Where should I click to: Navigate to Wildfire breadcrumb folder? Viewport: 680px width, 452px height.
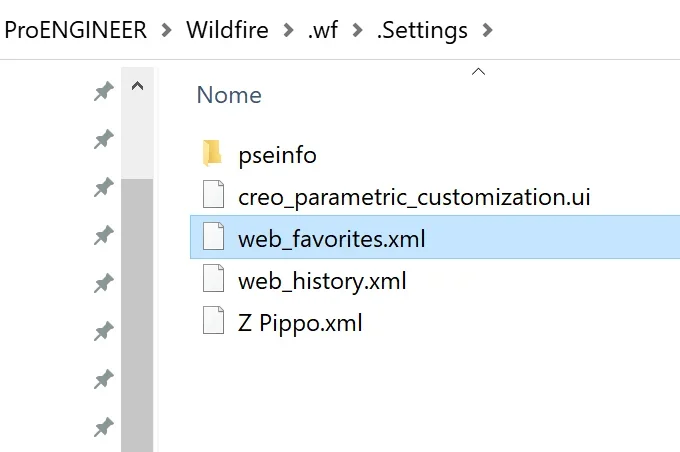pyautogui.click(x=227, y=30)
